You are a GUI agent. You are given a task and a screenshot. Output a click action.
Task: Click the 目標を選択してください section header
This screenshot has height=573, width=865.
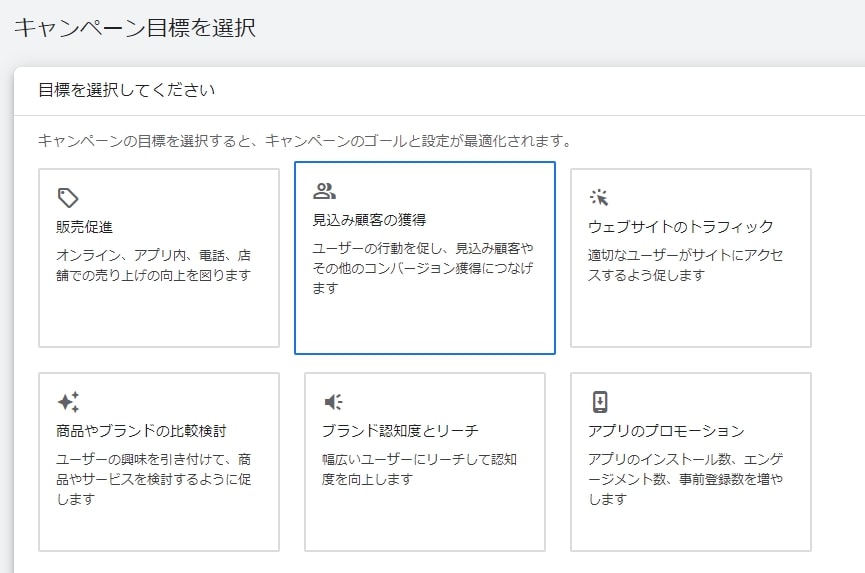coord(126,90)
